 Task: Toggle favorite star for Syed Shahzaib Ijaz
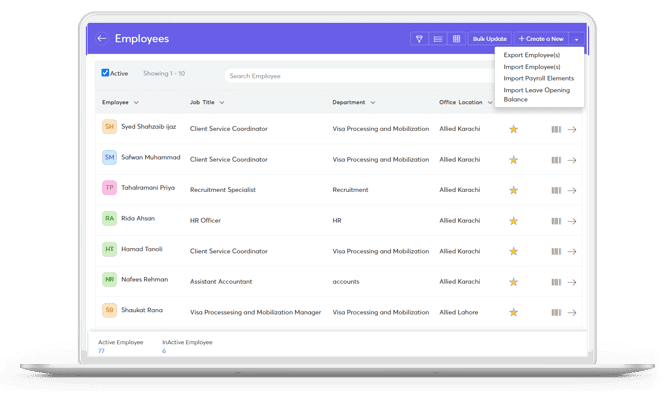(x=513, y=129)
